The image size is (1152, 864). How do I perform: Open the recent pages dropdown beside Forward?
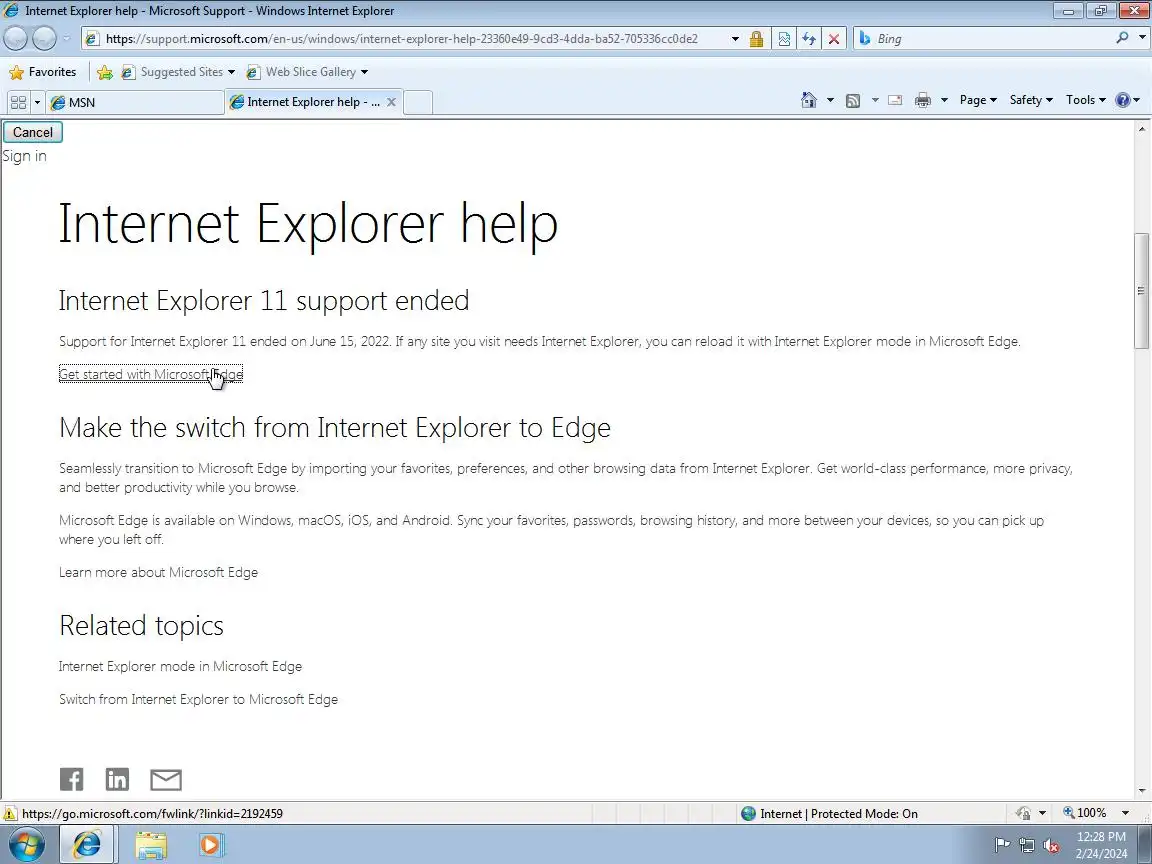66,38
